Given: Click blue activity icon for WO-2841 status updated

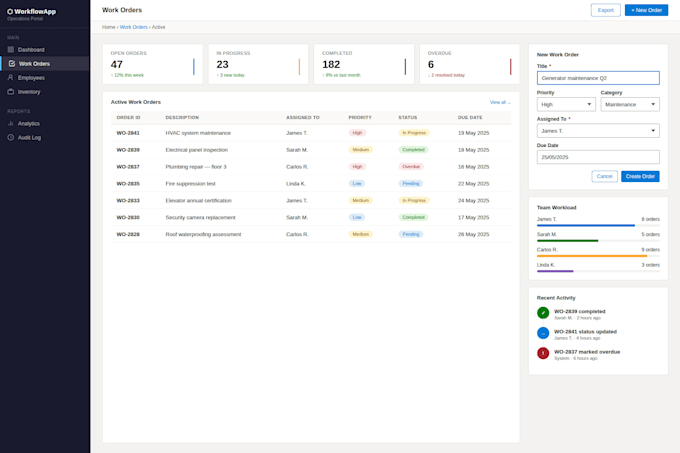Looking at the screenshot, I should click(x=543, y=333).
